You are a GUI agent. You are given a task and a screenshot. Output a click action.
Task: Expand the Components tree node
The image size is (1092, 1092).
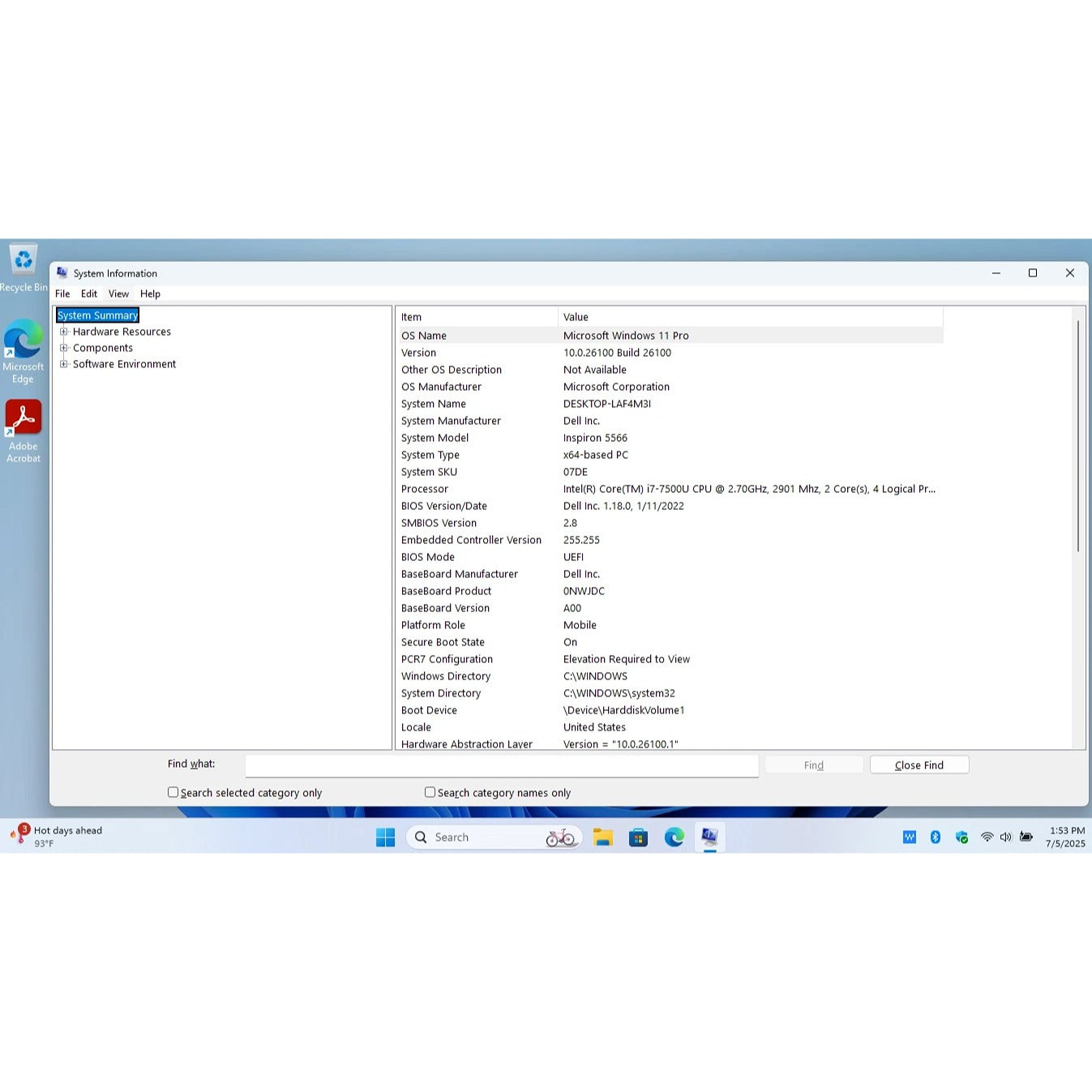[x=64, y=348]
